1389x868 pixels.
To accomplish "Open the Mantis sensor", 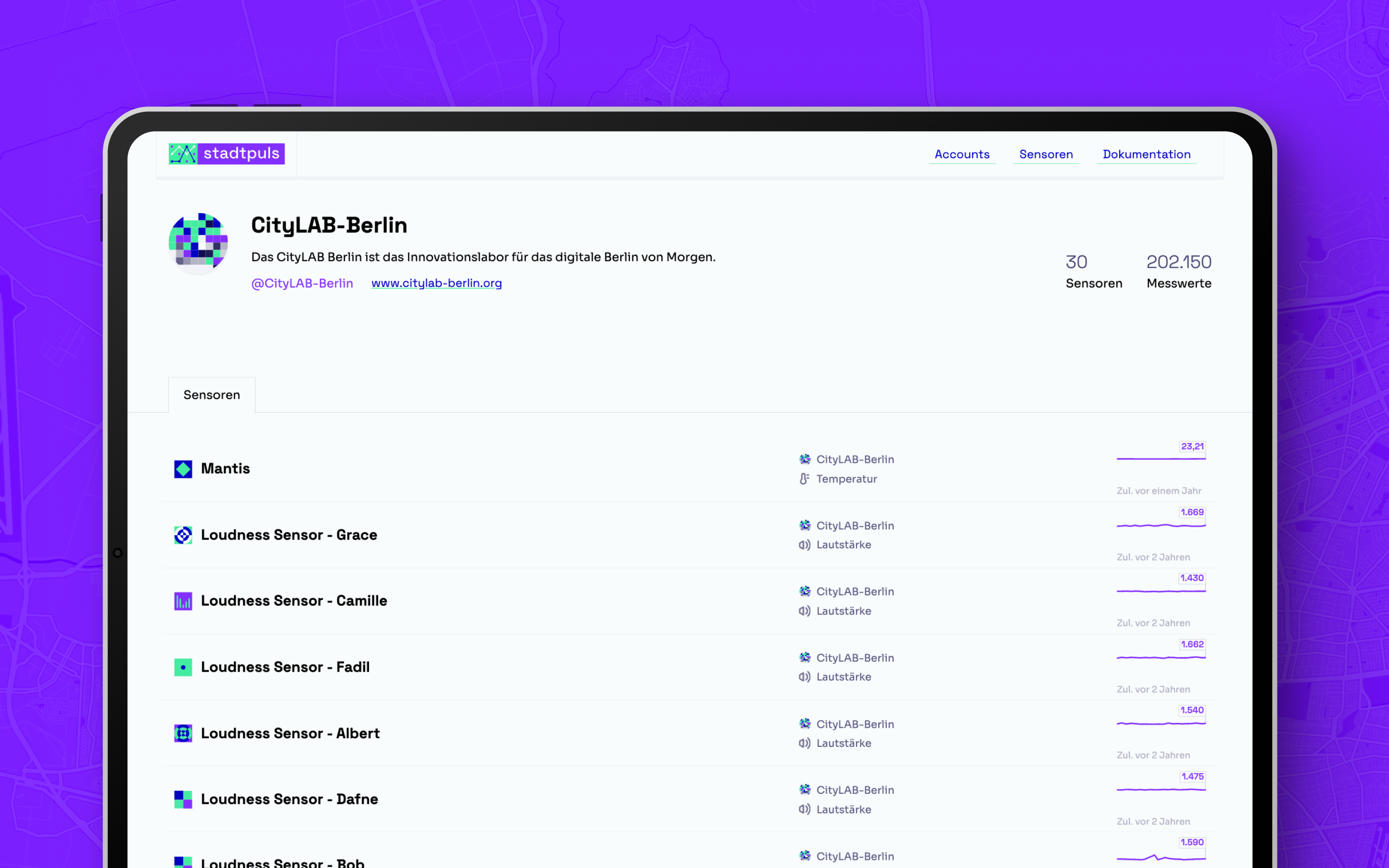I will (x=225, y=468).
